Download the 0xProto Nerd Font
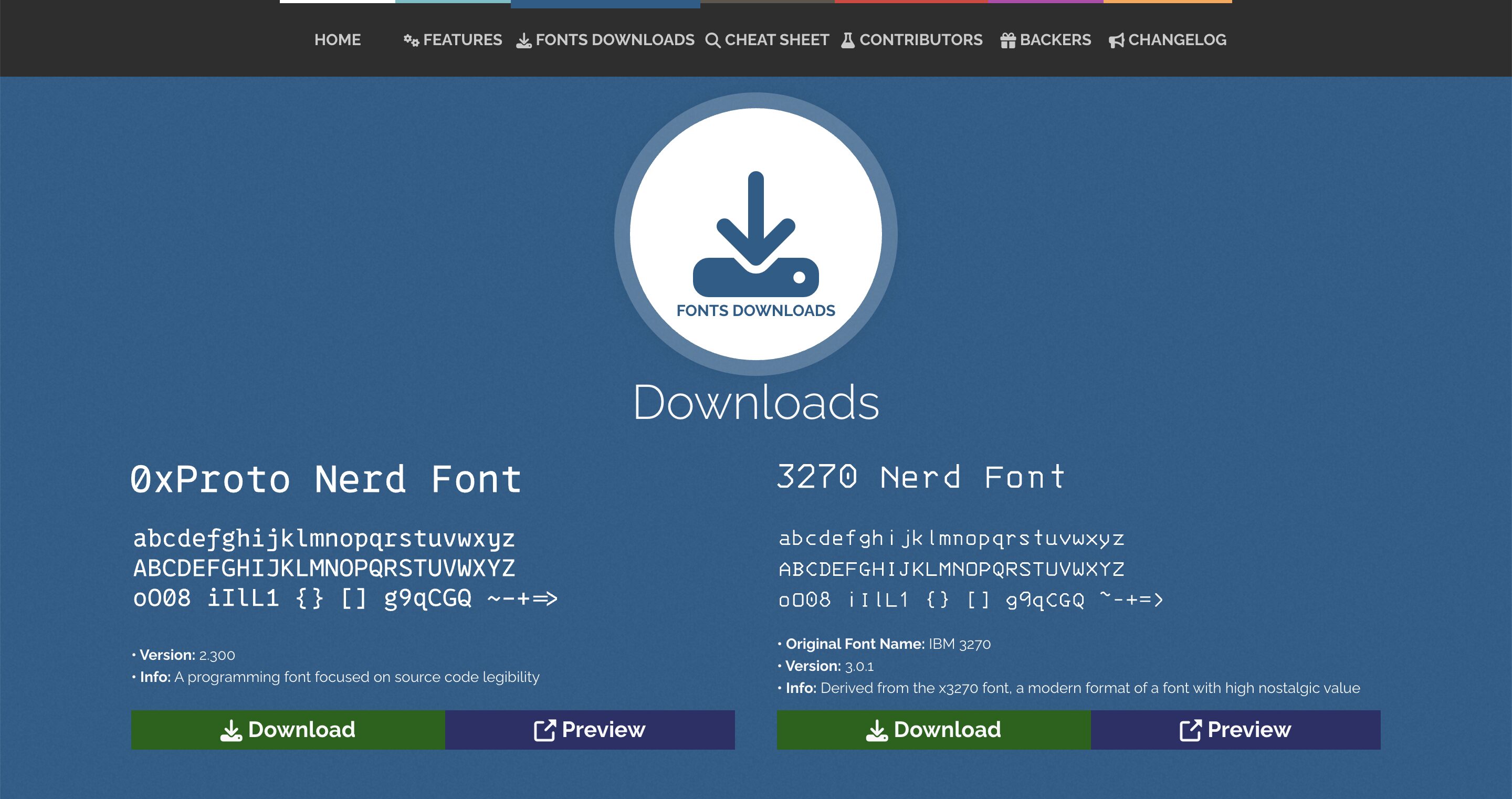 (x=288, y=730)
